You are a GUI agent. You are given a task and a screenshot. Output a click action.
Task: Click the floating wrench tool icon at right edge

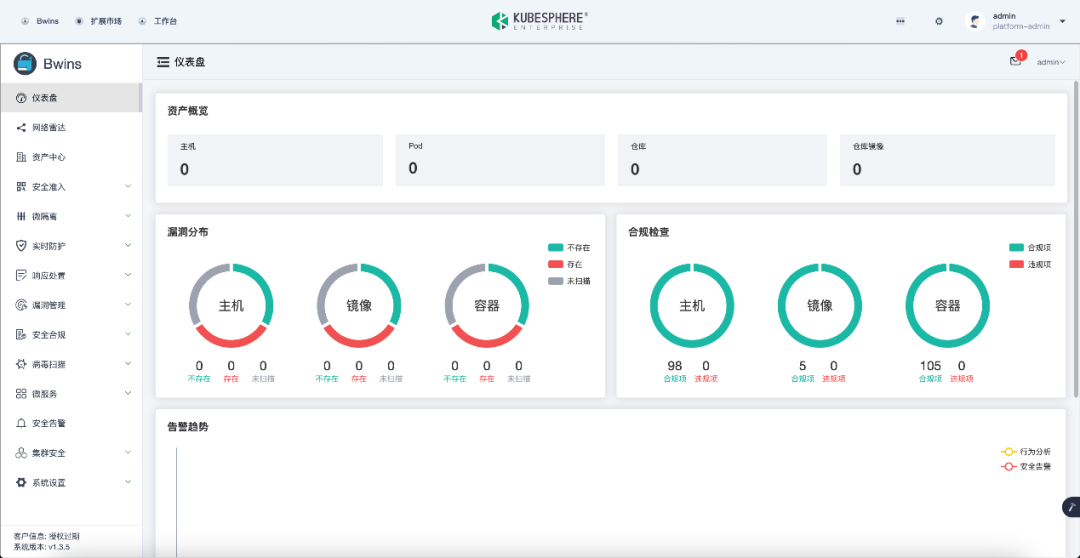coord(1071,507)
